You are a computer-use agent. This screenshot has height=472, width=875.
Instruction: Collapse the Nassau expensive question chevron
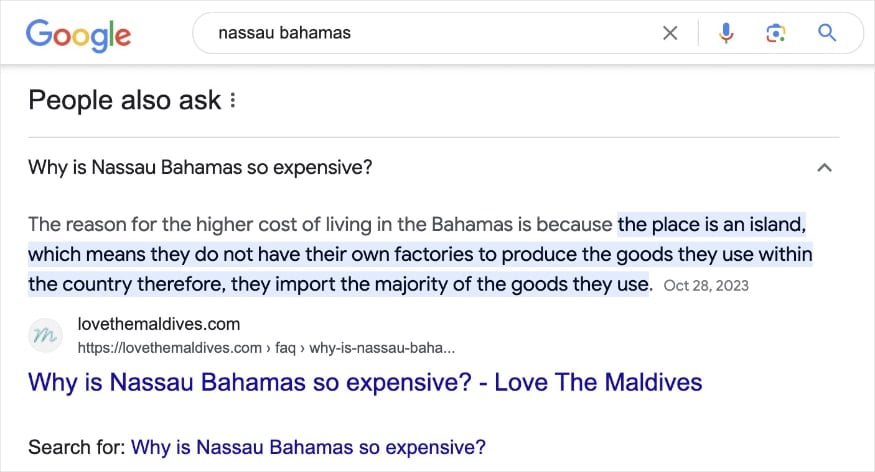point(824,167)
